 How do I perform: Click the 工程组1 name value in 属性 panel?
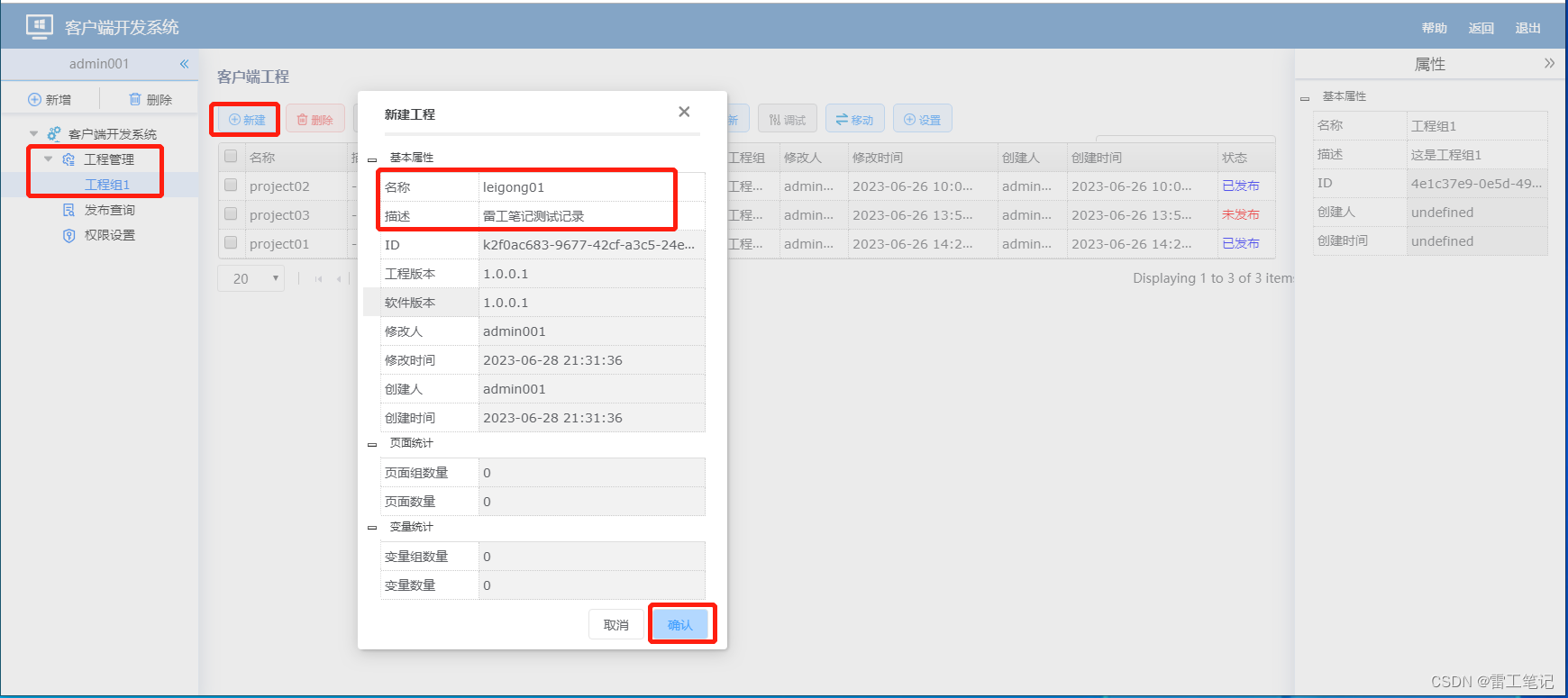[1477, 126]
